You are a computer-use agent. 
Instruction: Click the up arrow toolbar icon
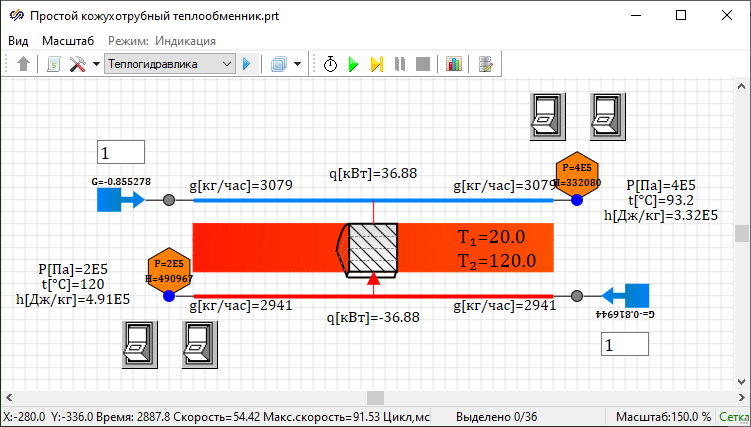(x=24, y=64)
